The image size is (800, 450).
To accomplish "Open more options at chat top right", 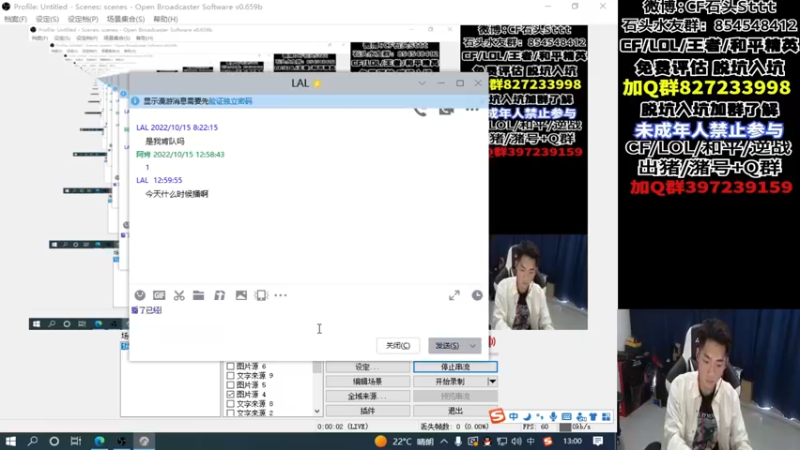I will [472, 109].
